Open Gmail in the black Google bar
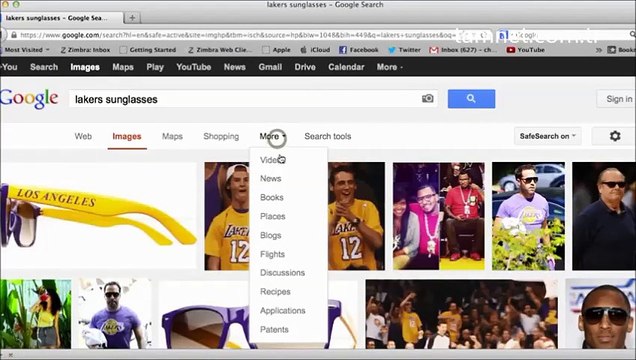 pos(270,67)
